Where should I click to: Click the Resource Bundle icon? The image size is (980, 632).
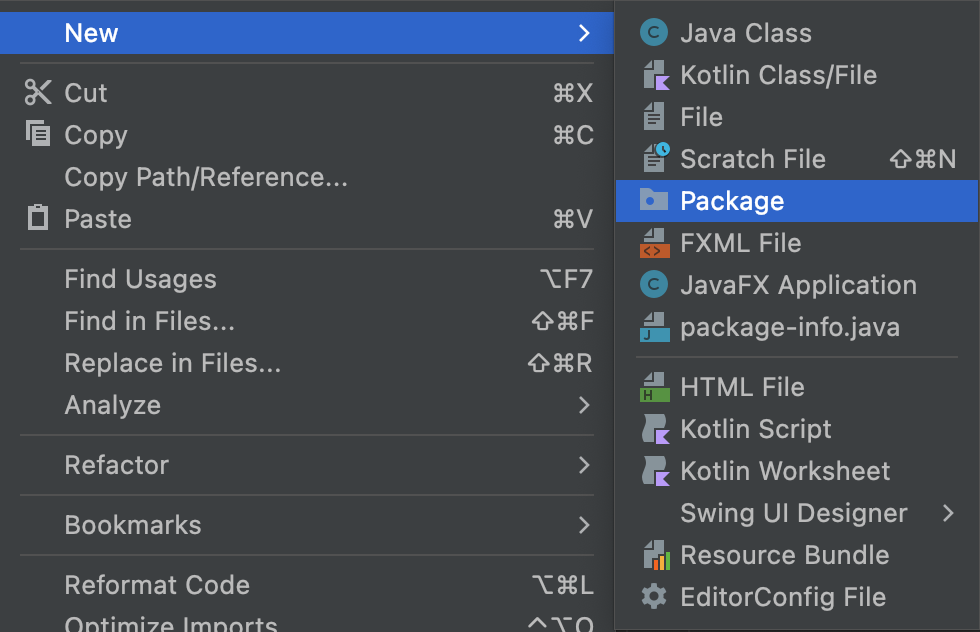656,555
